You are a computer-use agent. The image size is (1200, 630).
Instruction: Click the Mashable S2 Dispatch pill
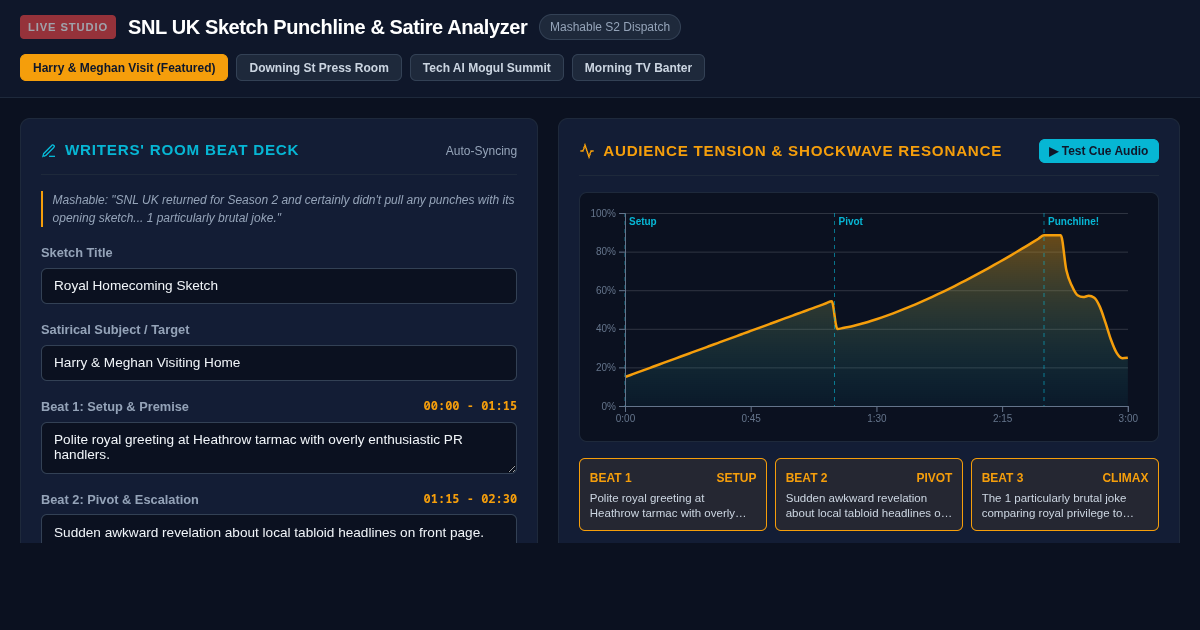(x=610, y=27)
